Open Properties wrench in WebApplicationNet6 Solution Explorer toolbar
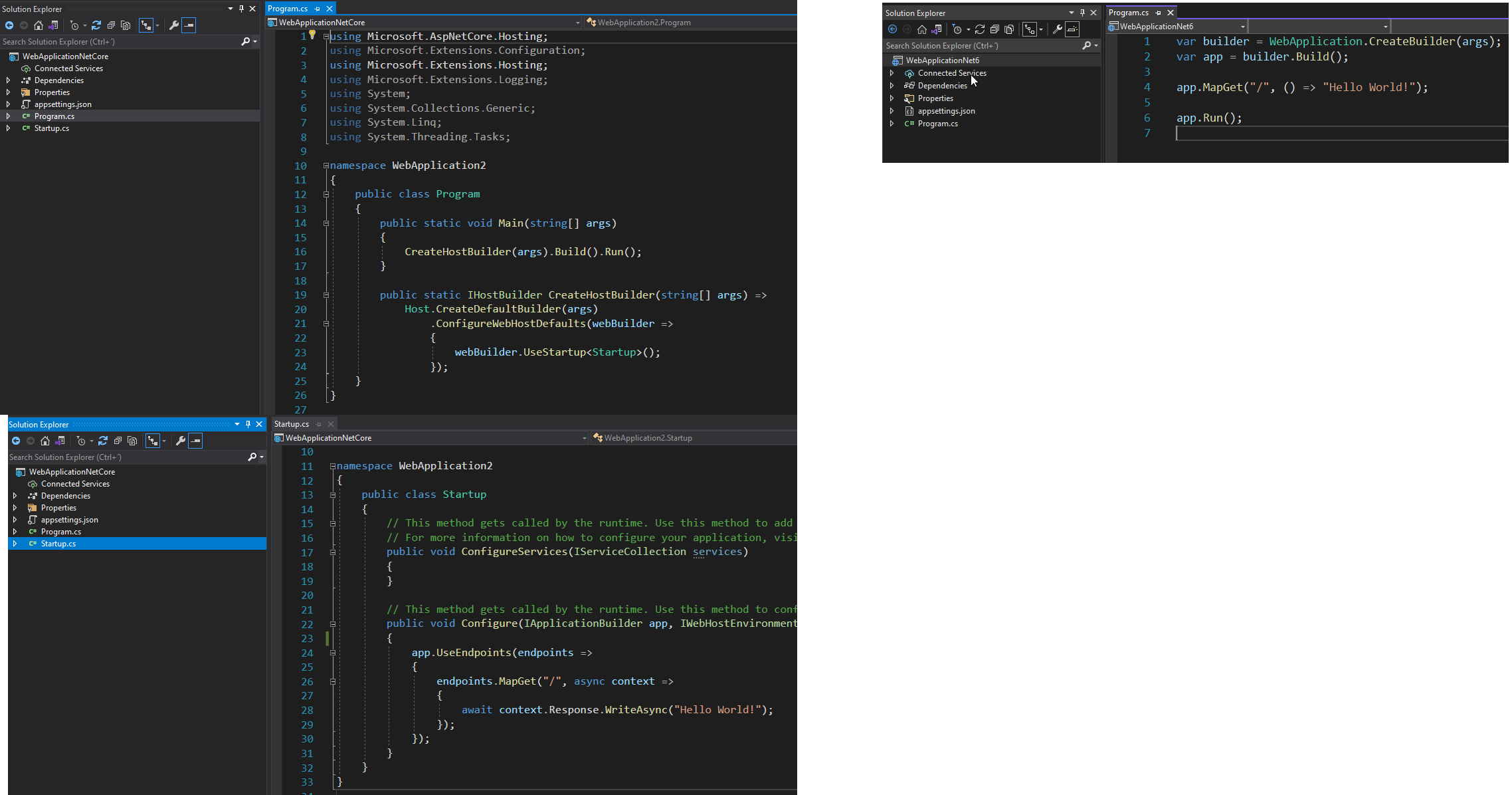Viewport: 1512px width, 795px height. 1057,29
